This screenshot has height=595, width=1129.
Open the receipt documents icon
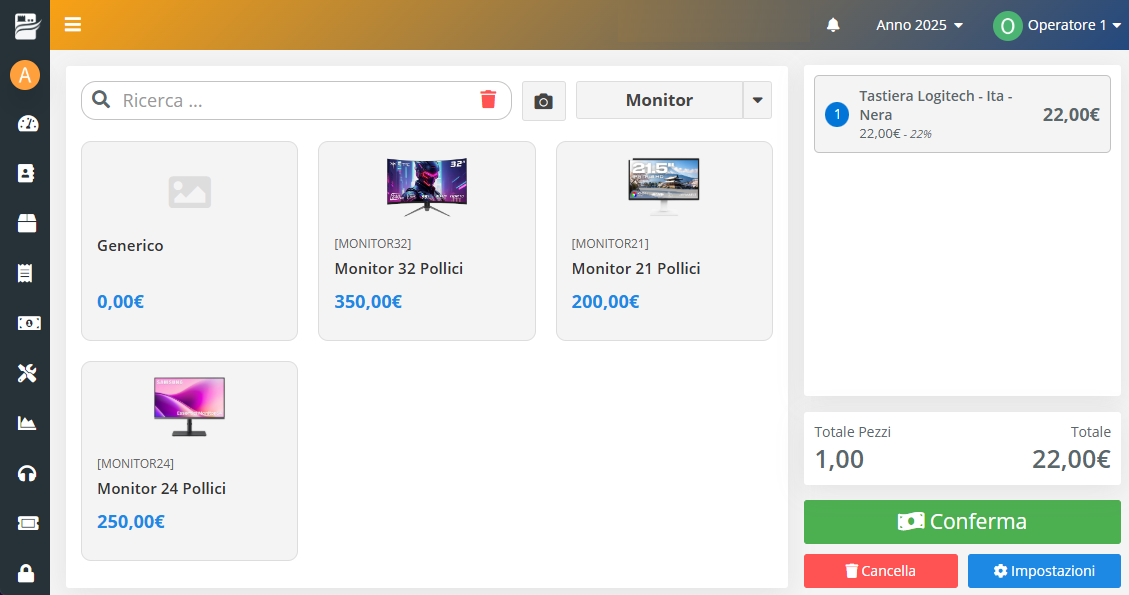25,273
